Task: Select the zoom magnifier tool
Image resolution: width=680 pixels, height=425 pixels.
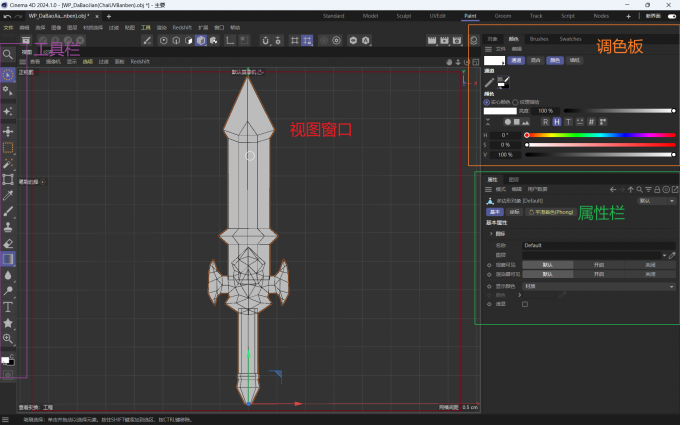Action: pyautogui.click(x=8, y=339)
